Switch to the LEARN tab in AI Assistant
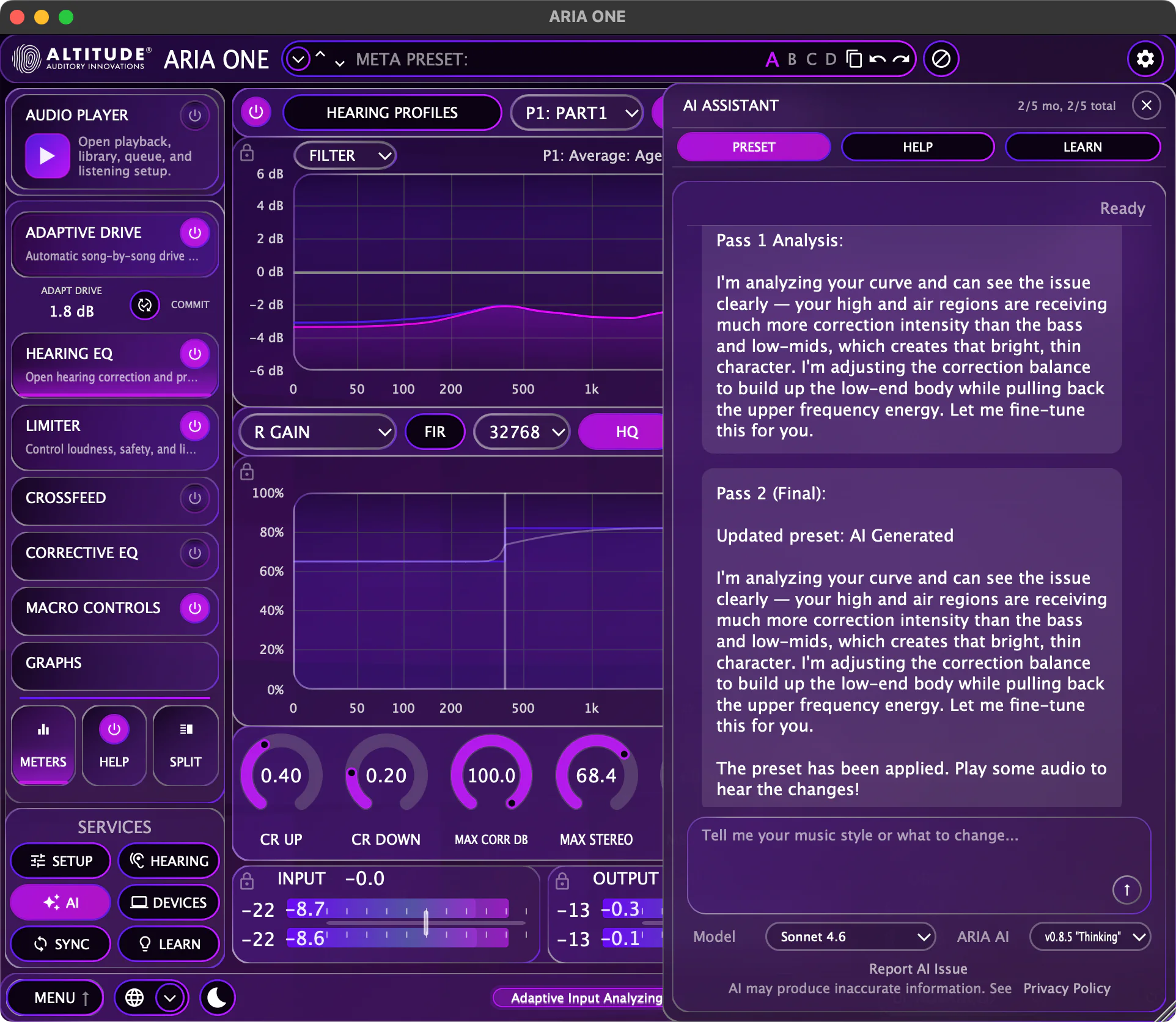 (x=1082, y=147)
